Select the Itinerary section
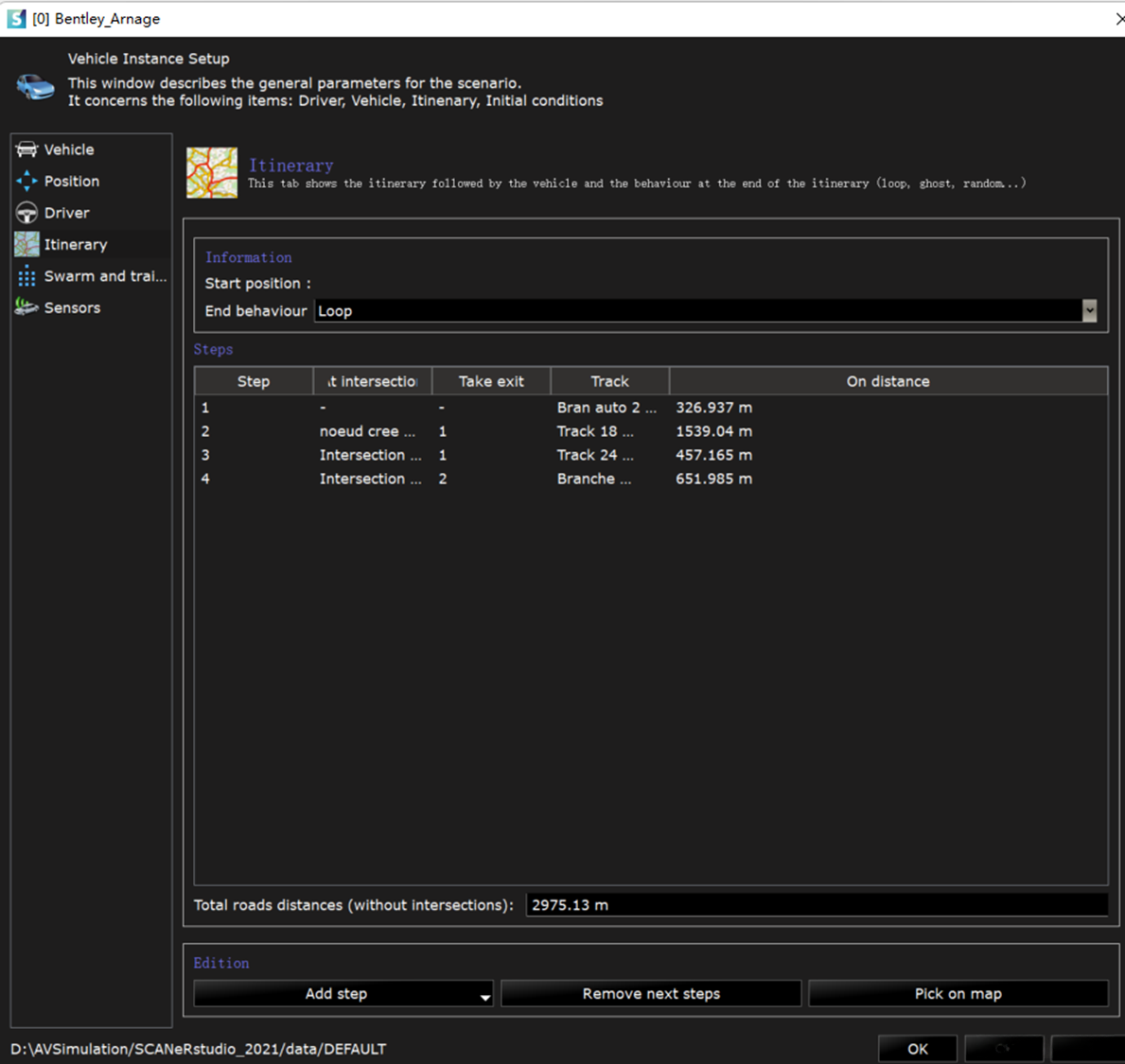 (92, 245)
